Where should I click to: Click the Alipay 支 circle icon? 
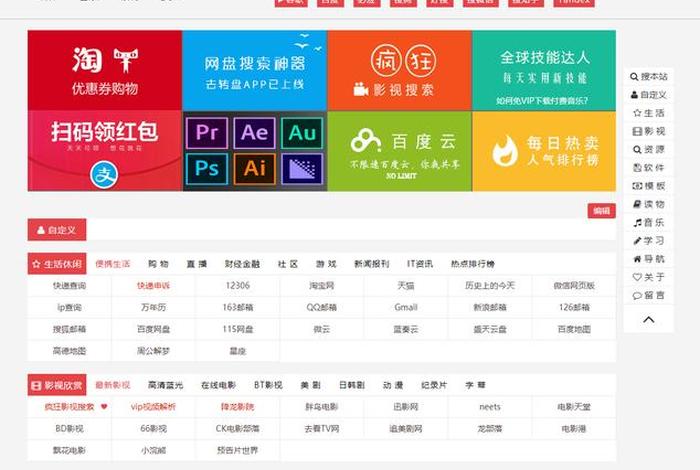tap(104, 175)
